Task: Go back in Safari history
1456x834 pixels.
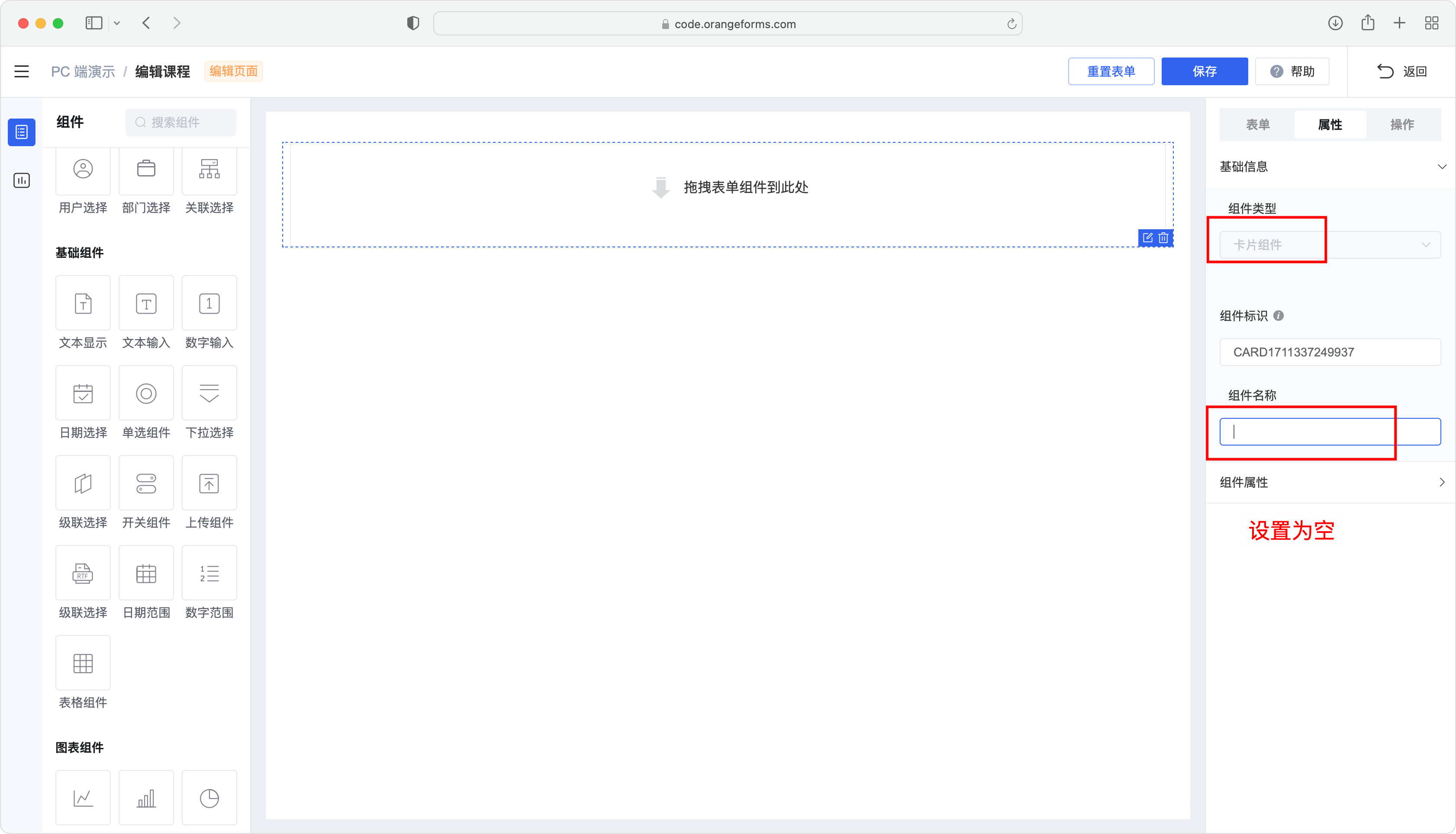Action: pos(146,23)
